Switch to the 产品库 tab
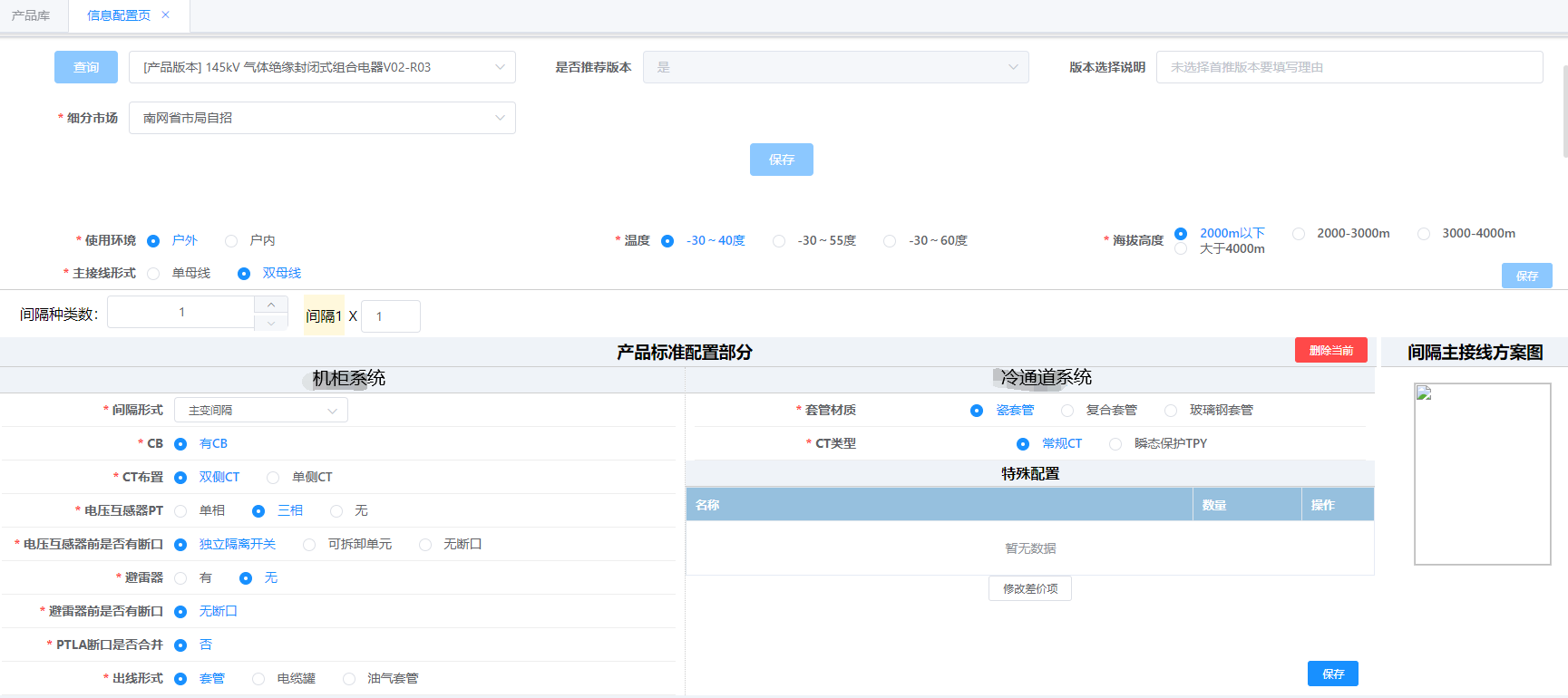This screenshot has height=698, width=1568. coord(31,15)
